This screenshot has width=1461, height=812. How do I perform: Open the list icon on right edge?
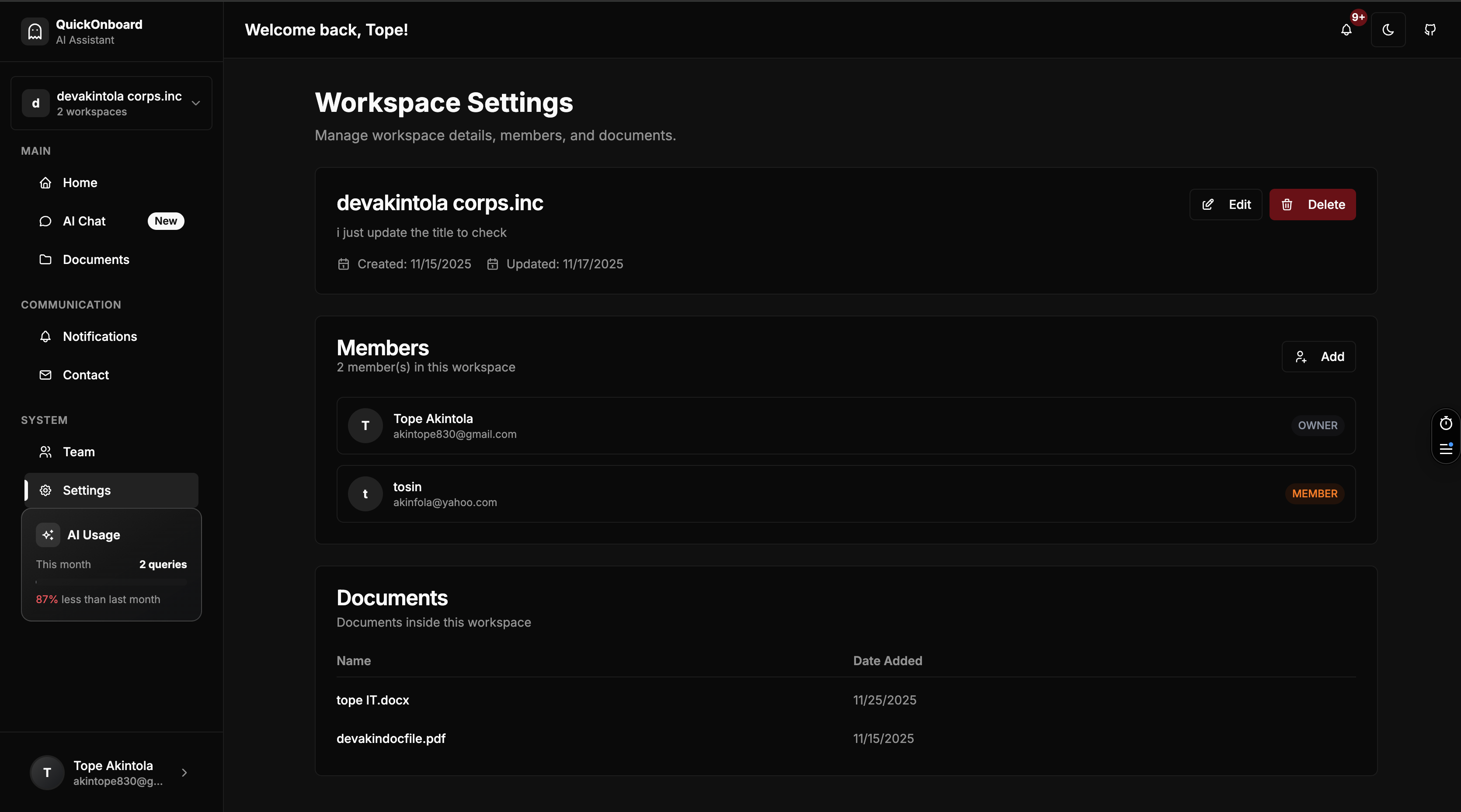click(1446, 449)
